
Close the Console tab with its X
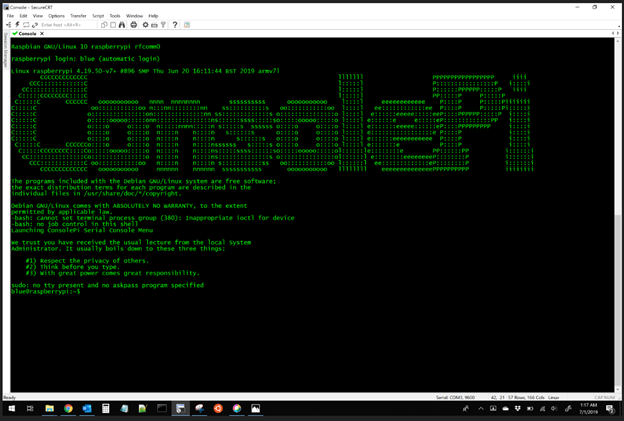pos(42,33)
